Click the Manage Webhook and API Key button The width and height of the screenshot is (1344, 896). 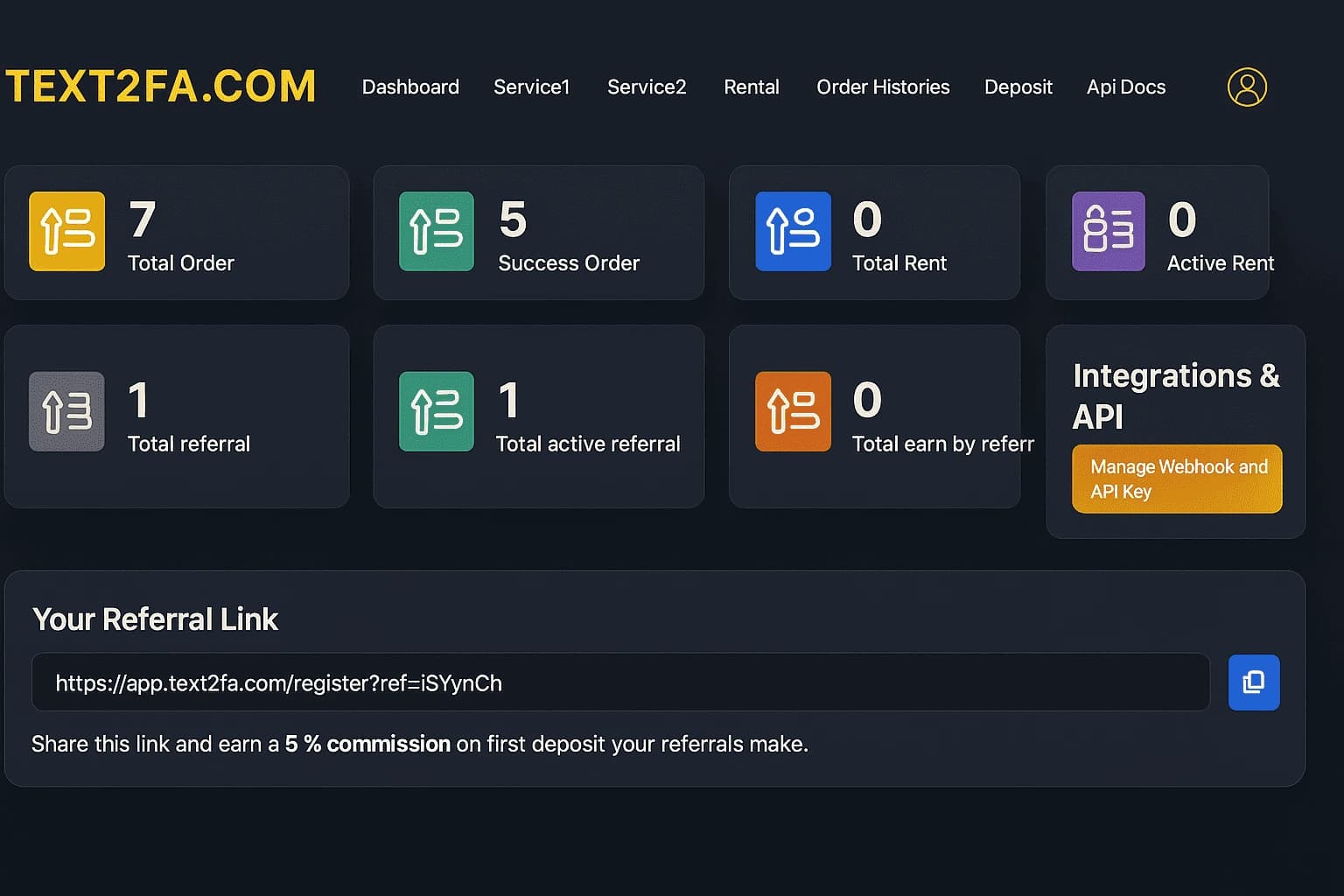point(1177,479)
